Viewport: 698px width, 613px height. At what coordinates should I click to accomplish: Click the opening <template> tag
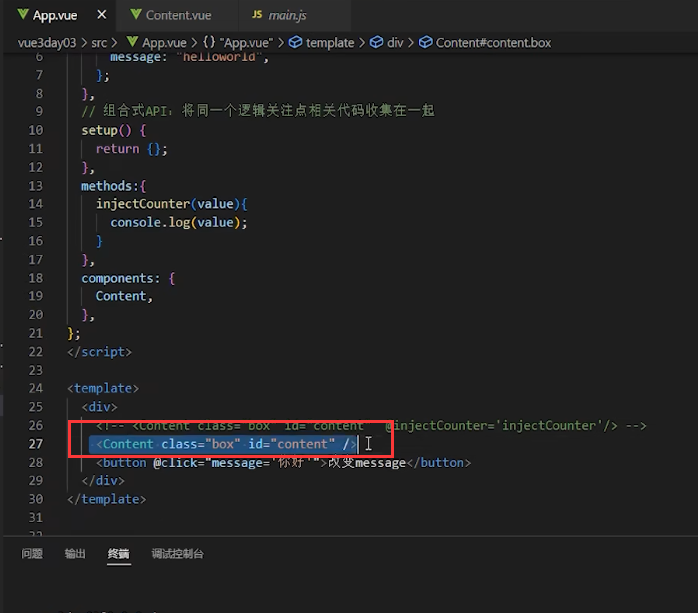tap(103, 388)
